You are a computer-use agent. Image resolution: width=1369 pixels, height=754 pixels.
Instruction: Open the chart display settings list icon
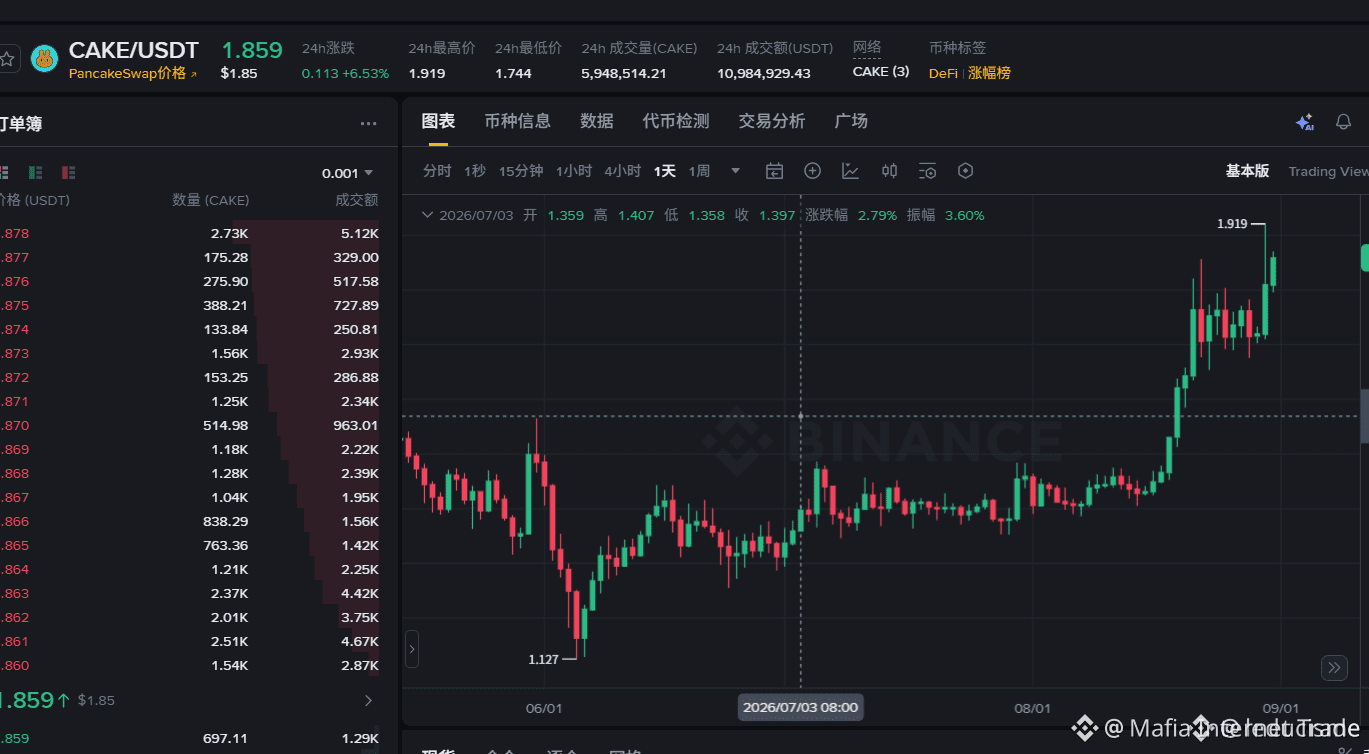click(927, 171)
